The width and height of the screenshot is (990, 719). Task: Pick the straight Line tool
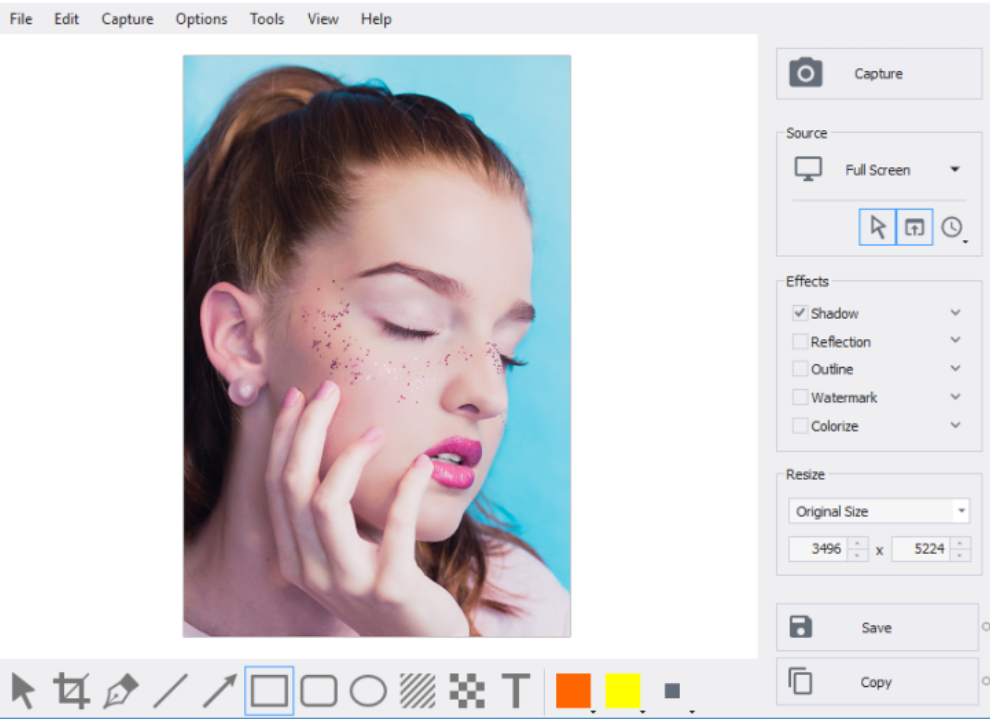click(170, 691)
